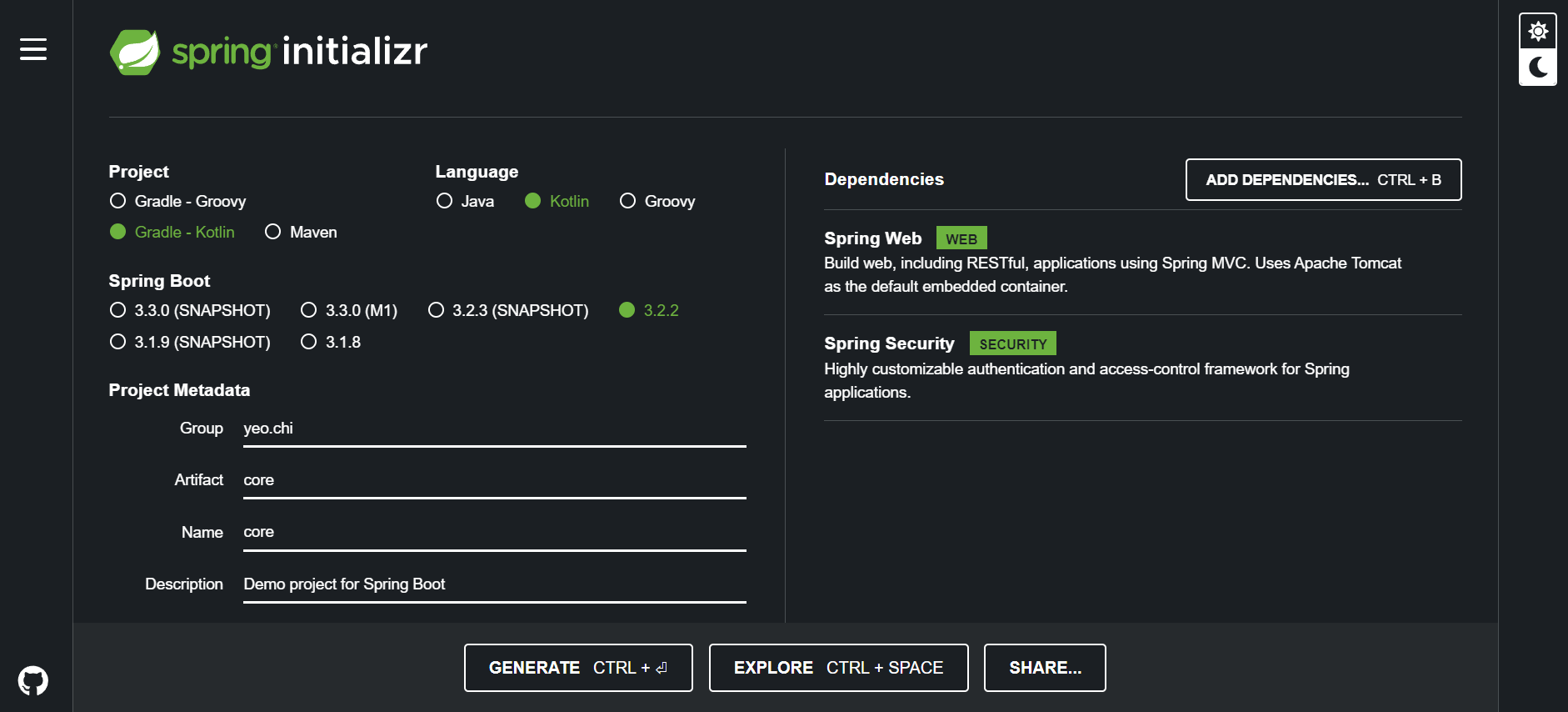1568x712 pixels.
Task: Click the Name input field
Action: [x=495, y=532]
